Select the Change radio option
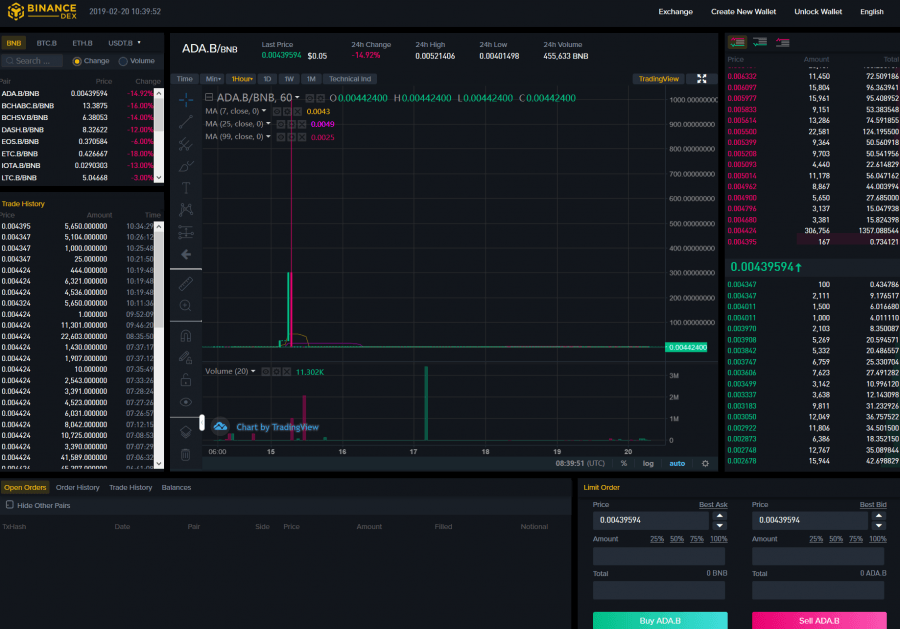Viewport: 900px width, 629px height. pyautogui.click(x=77, y=61)
